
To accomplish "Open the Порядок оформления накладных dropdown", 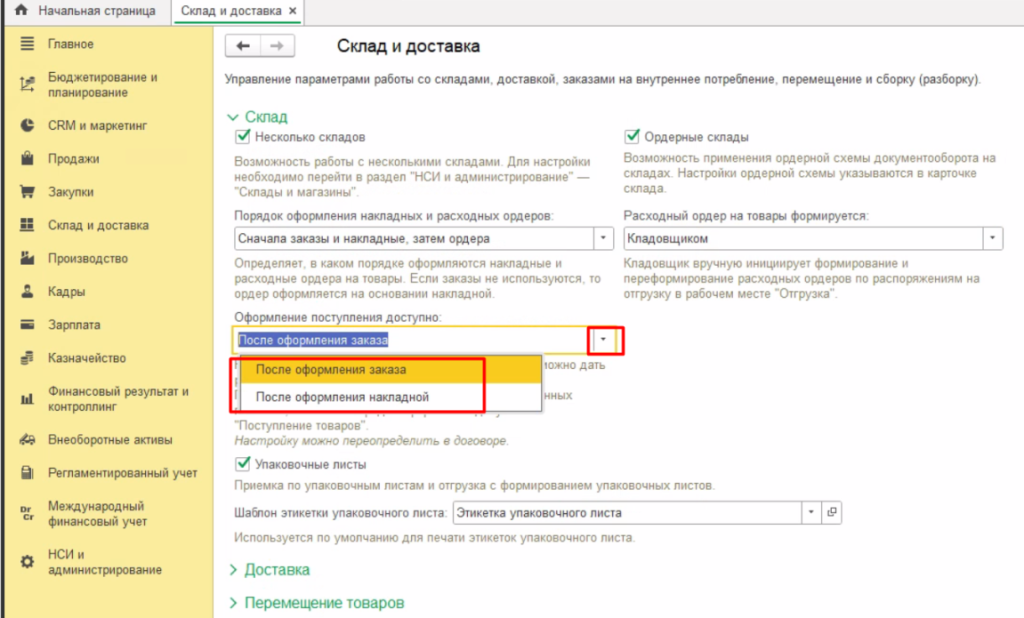I will pyautogui.click(x=603, y=239).
